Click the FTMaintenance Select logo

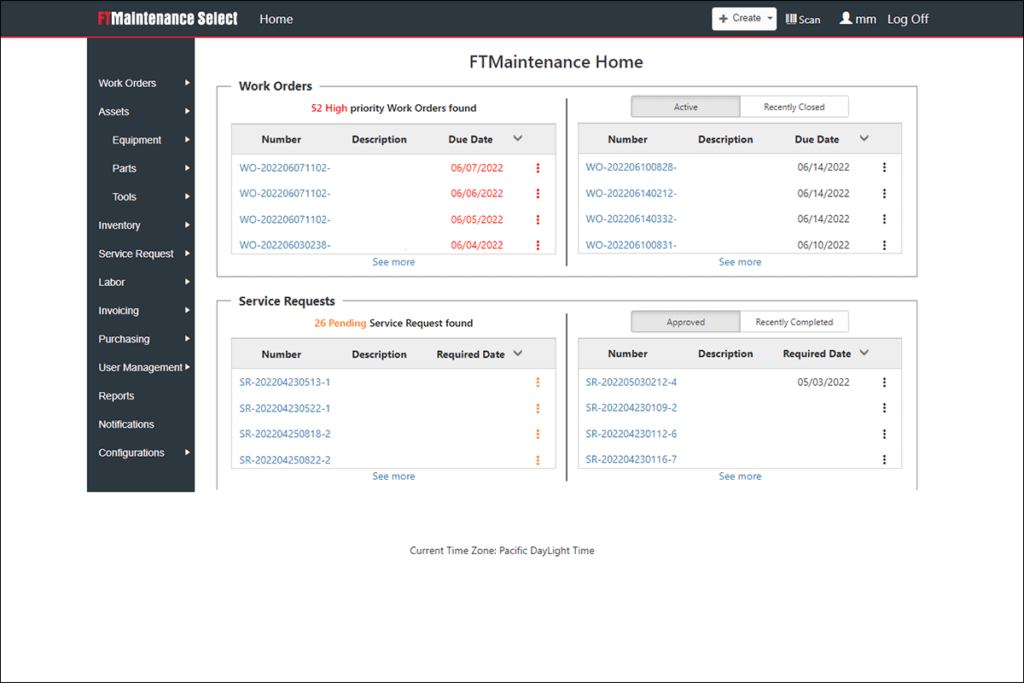(168, 18)
